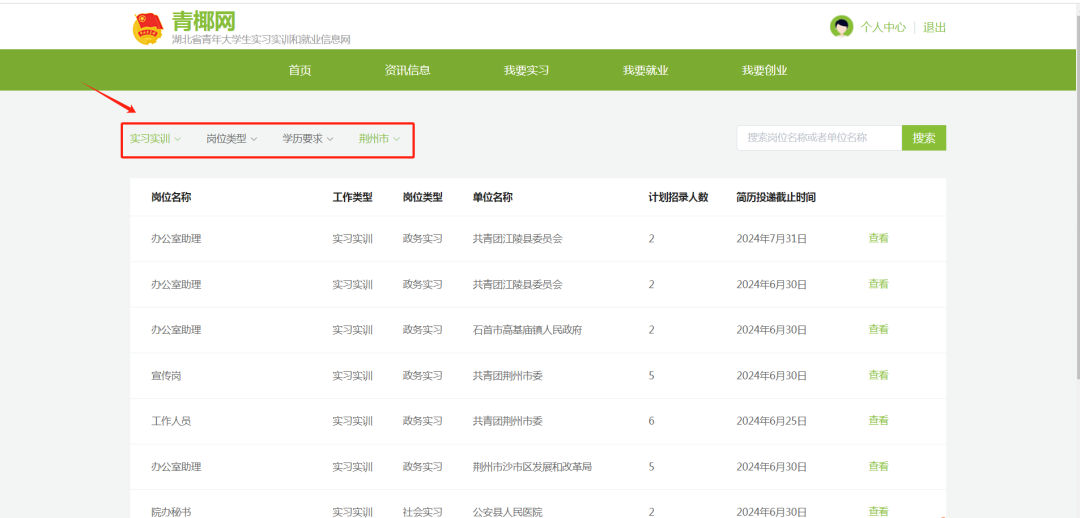Open 资讯信息 navigation item
This screenshot has height=518, width=1080.
[x=408, y=70]
